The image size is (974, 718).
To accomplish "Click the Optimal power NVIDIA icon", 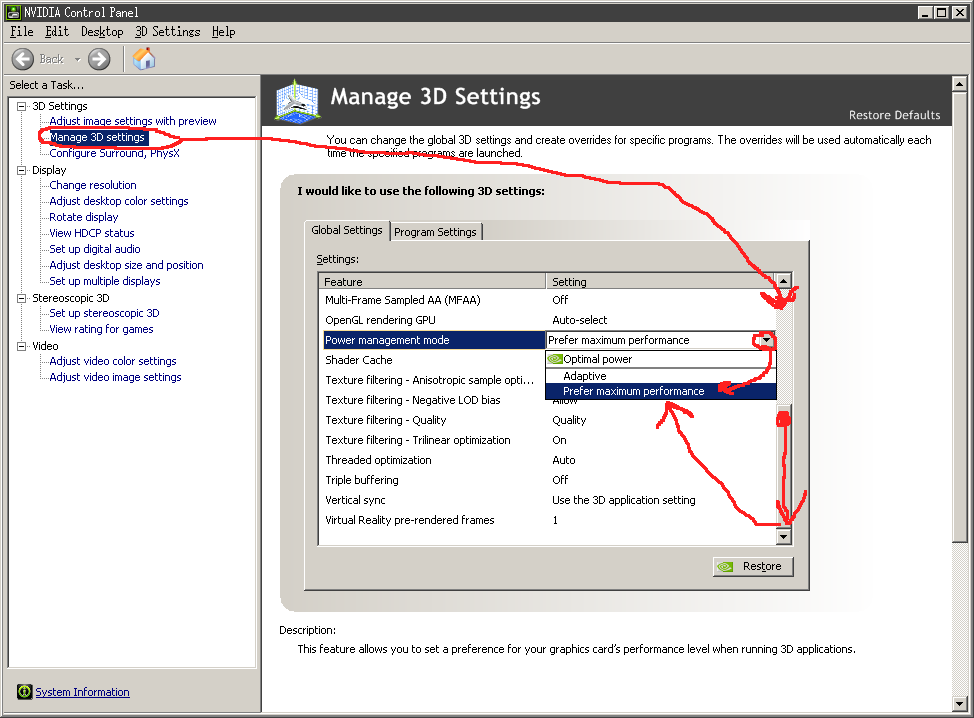I will (x=555, y=359).
